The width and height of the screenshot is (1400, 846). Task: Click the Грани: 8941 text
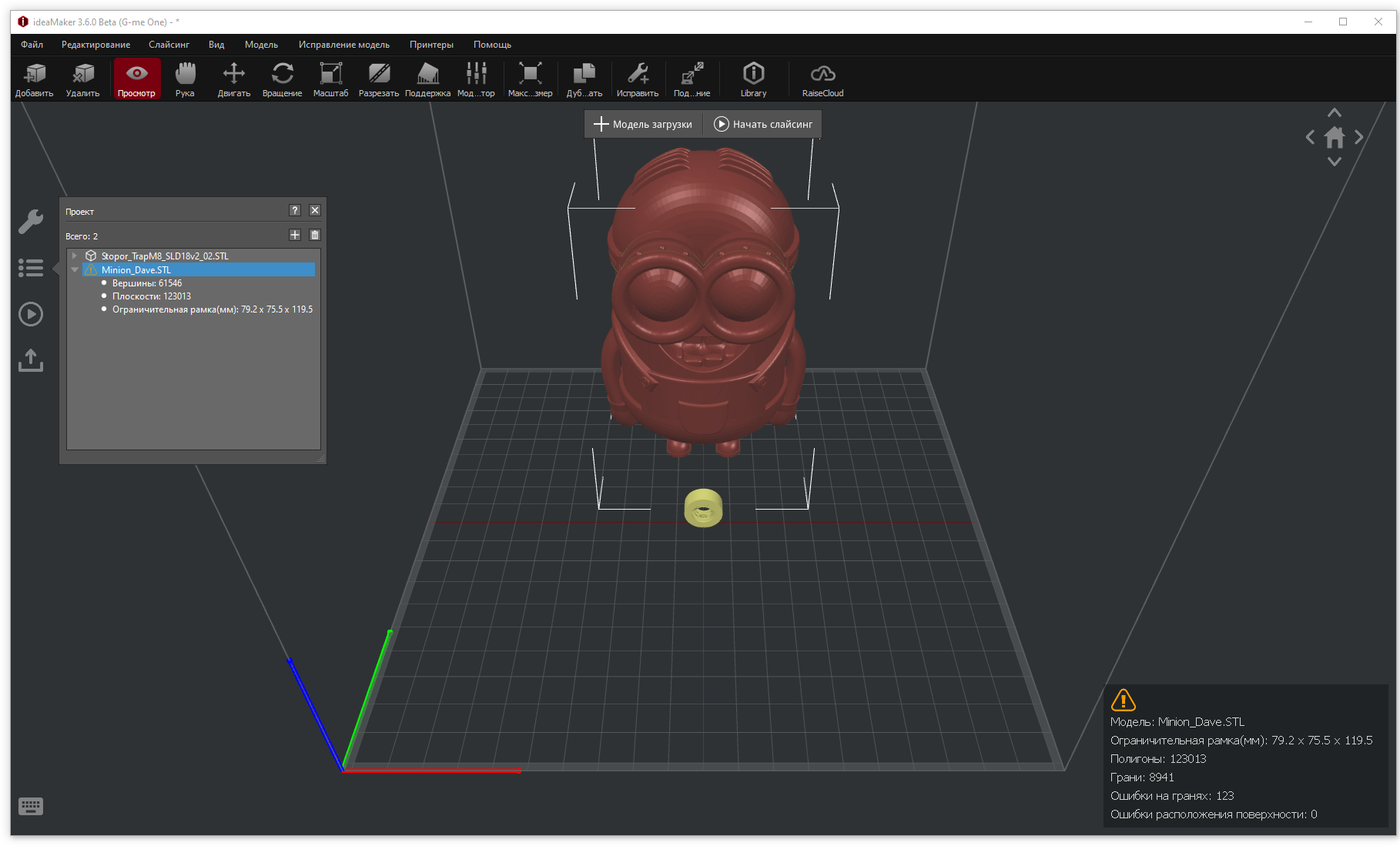(1142, 777)
